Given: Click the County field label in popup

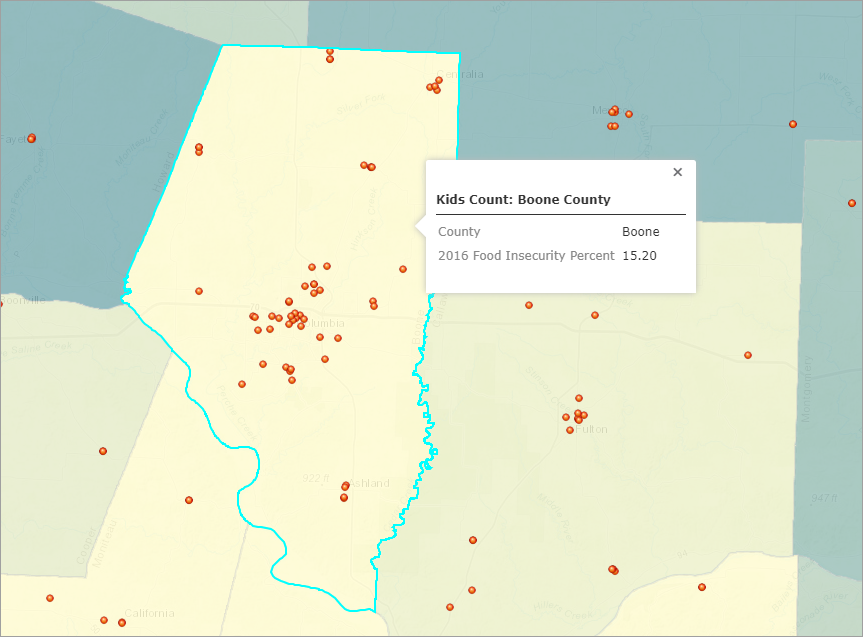Looking at the screenshot, I should click(459, 232).
